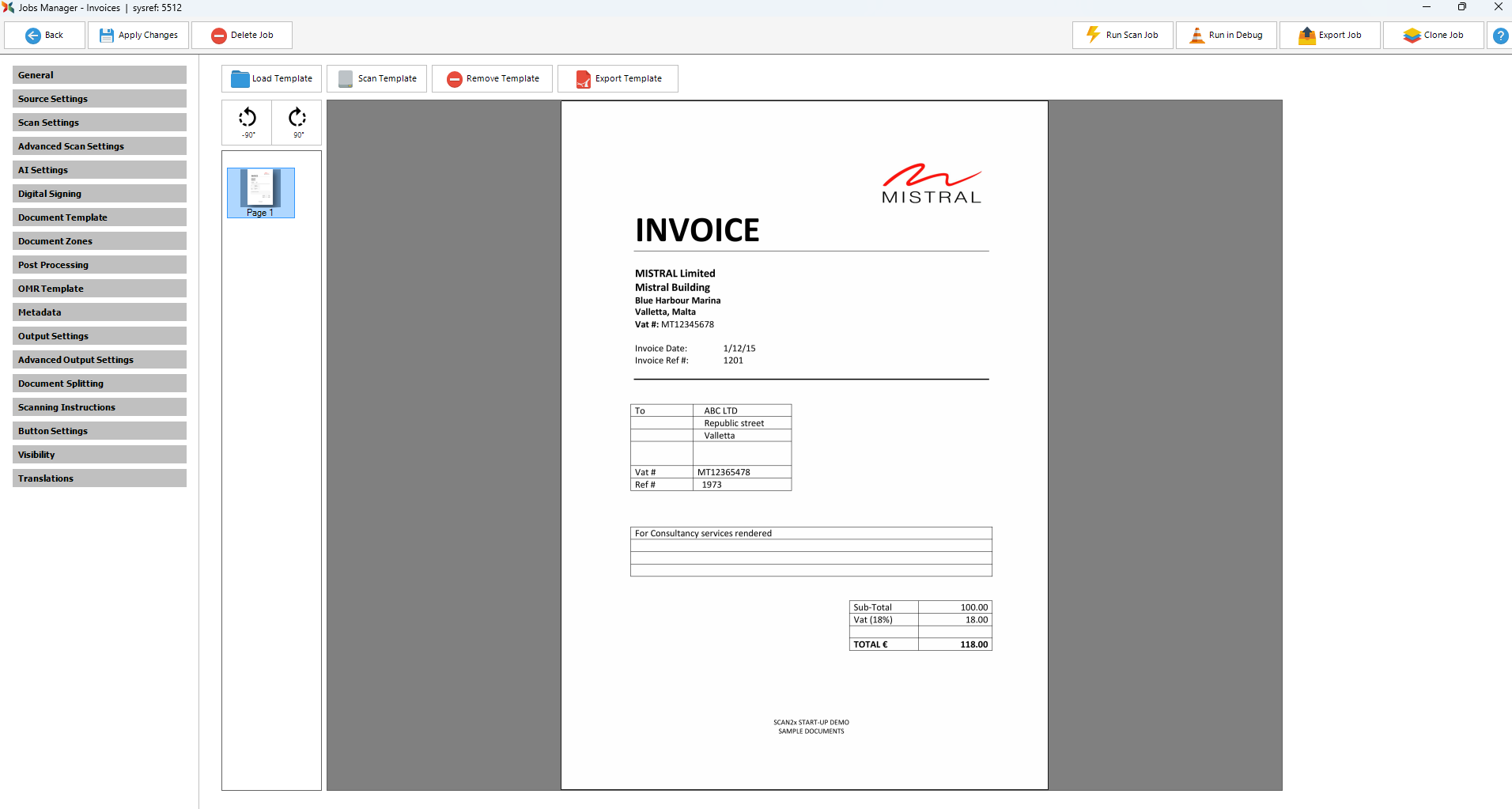Rotate the page 90 degrees counterclockwise
Viewport: 1512px width, 809px height.
[x=247, y=122]
